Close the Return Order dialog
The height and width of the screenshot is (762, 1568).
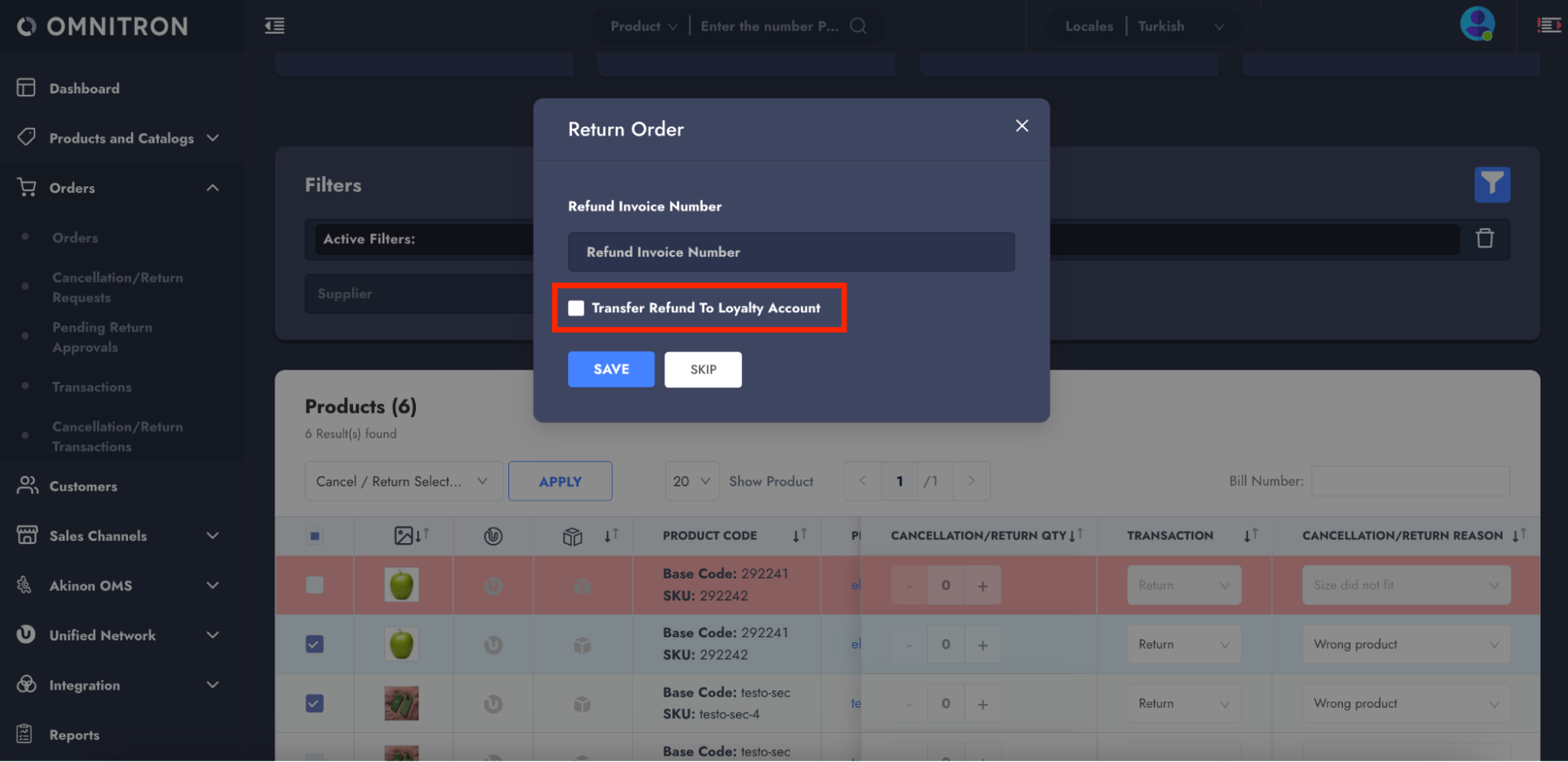pyautogui.click(x=1021, y=126)
